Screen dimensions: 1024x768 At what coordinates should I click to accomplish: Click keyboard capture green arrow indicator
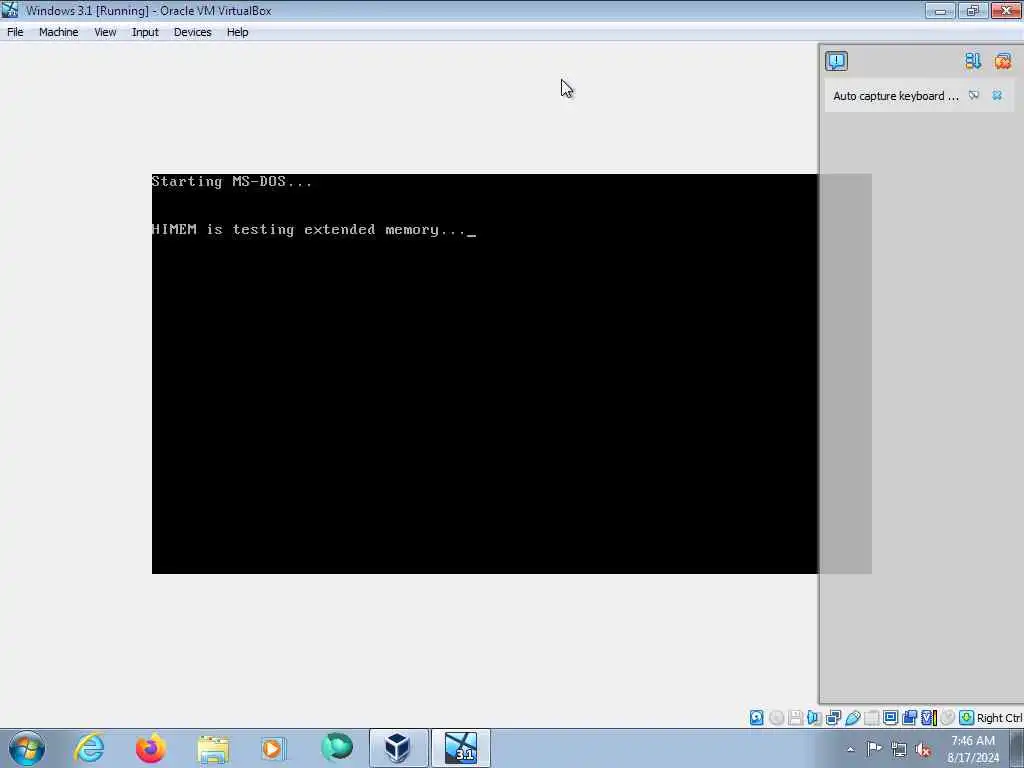pos(967,718)
